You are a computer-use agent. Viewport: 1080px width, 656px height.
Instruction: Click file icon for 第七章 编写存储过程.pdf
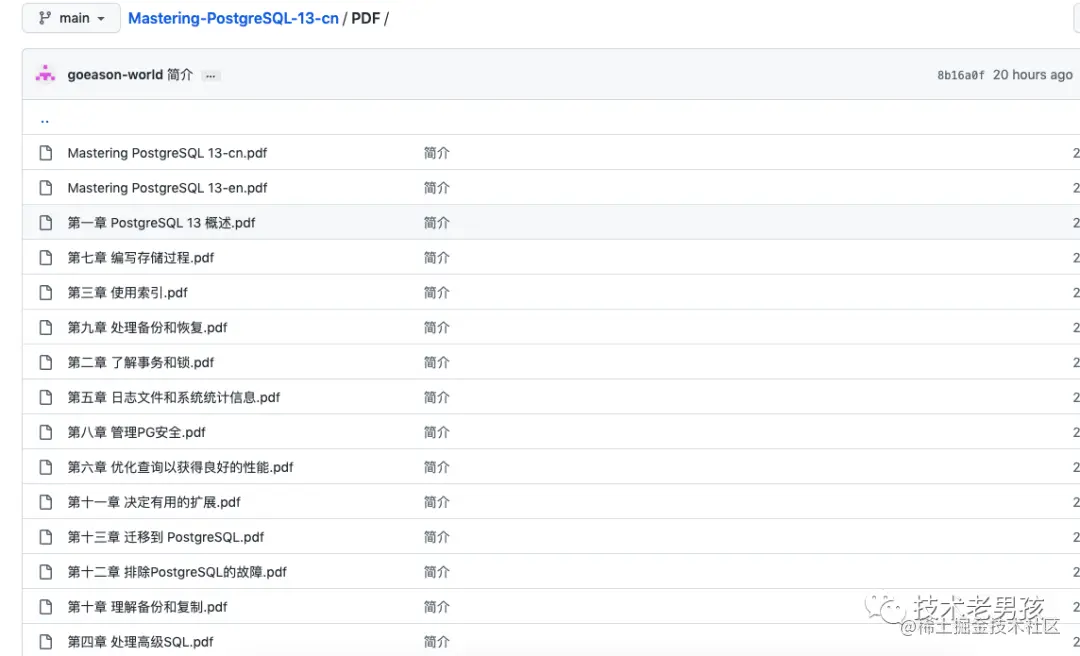[45, 257]
